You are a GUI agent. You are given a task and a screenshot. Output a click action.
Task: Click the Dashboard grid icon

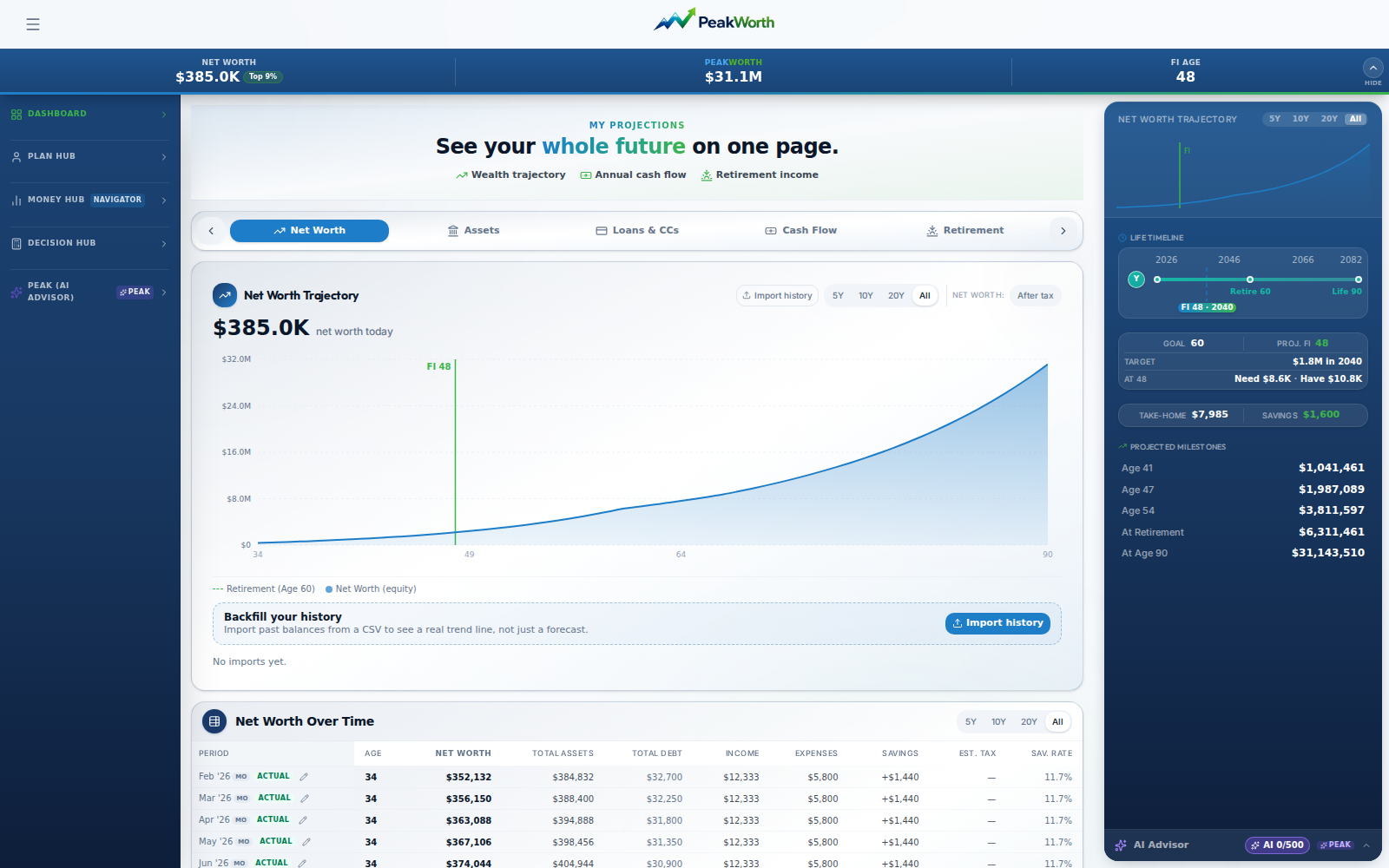(16, 115)
